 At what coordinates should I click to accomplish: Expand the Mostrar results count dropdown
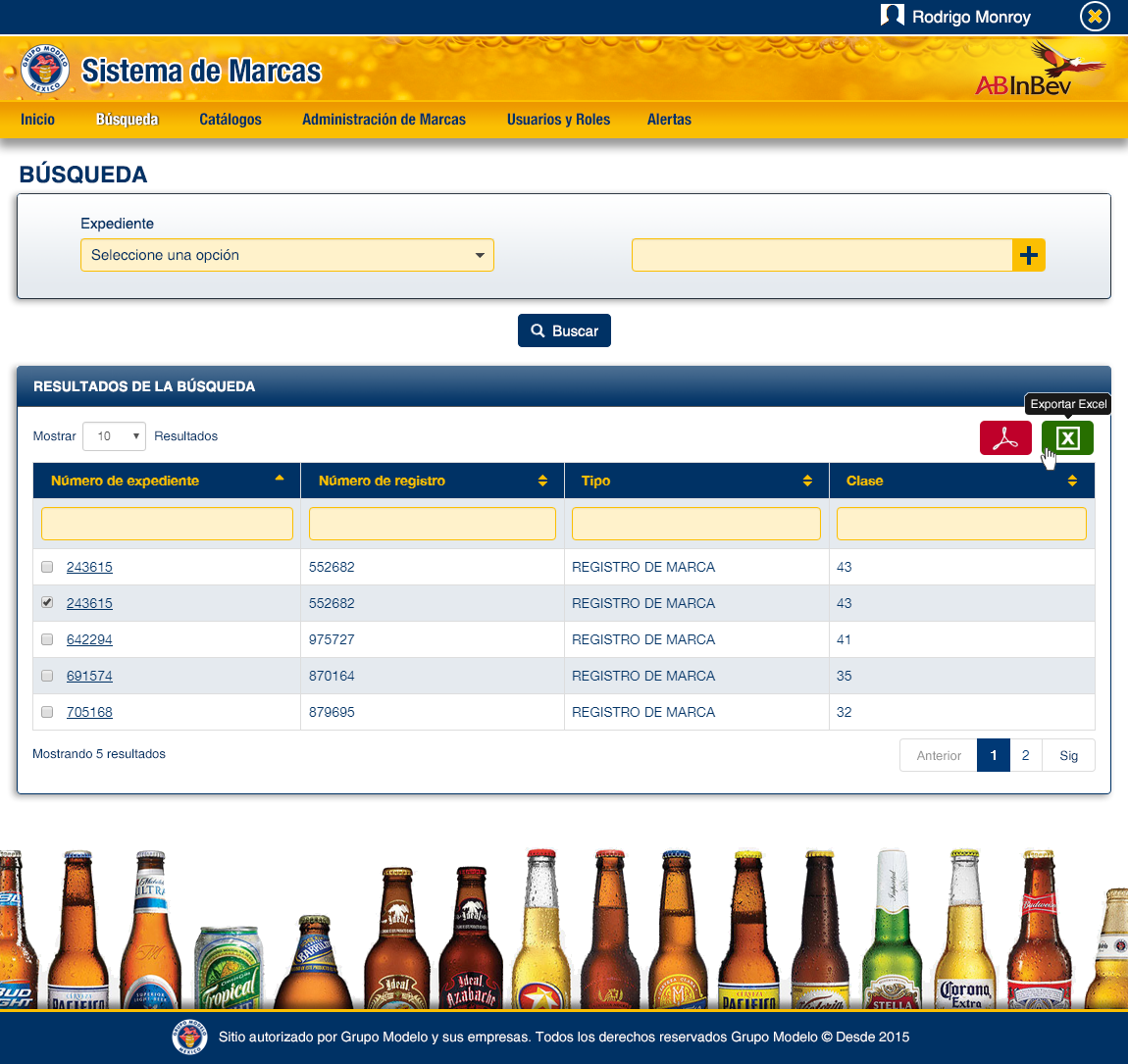115,436
